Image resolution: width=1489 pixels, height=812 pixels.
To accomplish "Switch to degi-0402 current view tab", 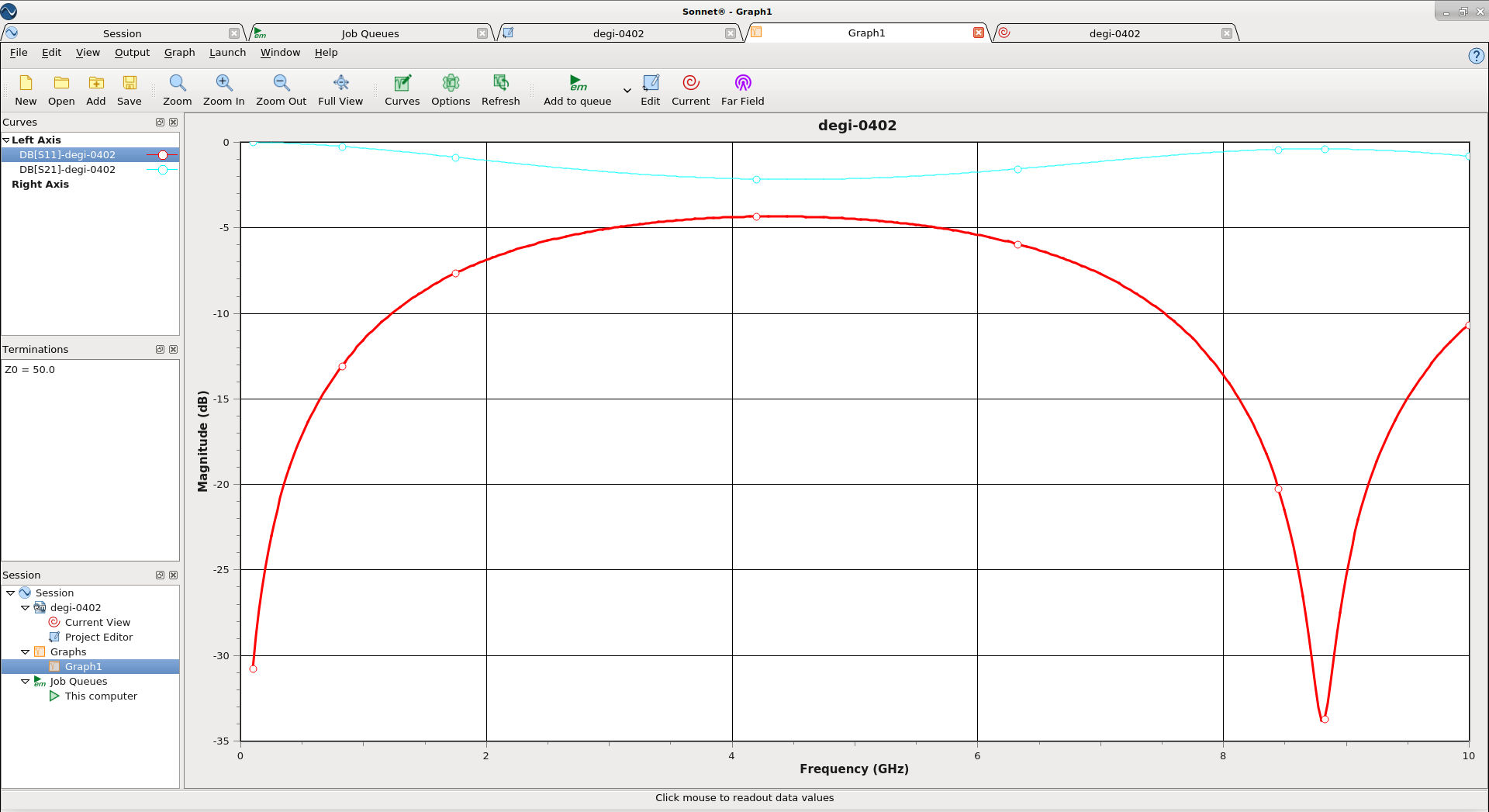I will [1115, 33].
